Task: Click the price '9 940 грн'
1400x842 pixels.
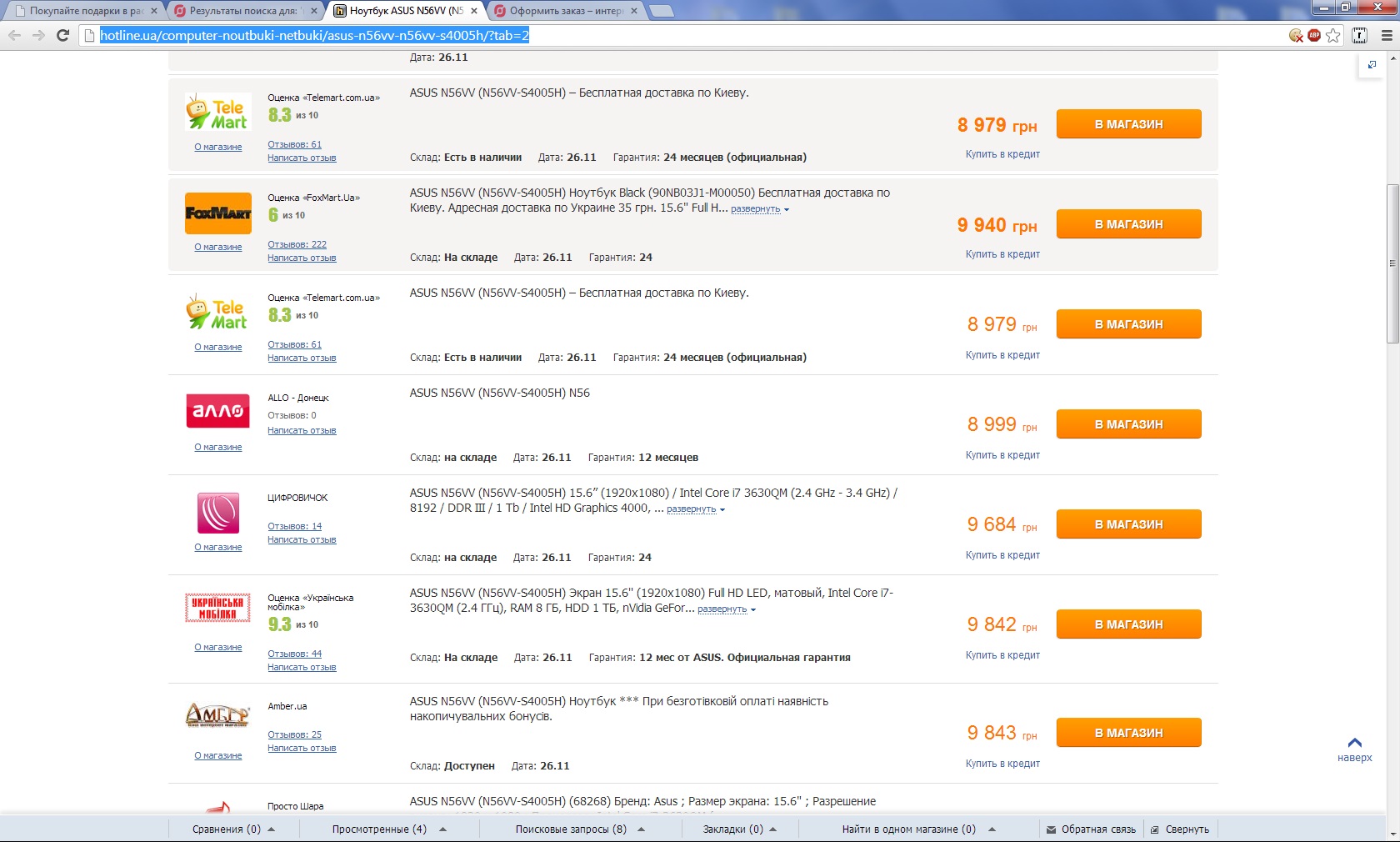Action: 997,225
